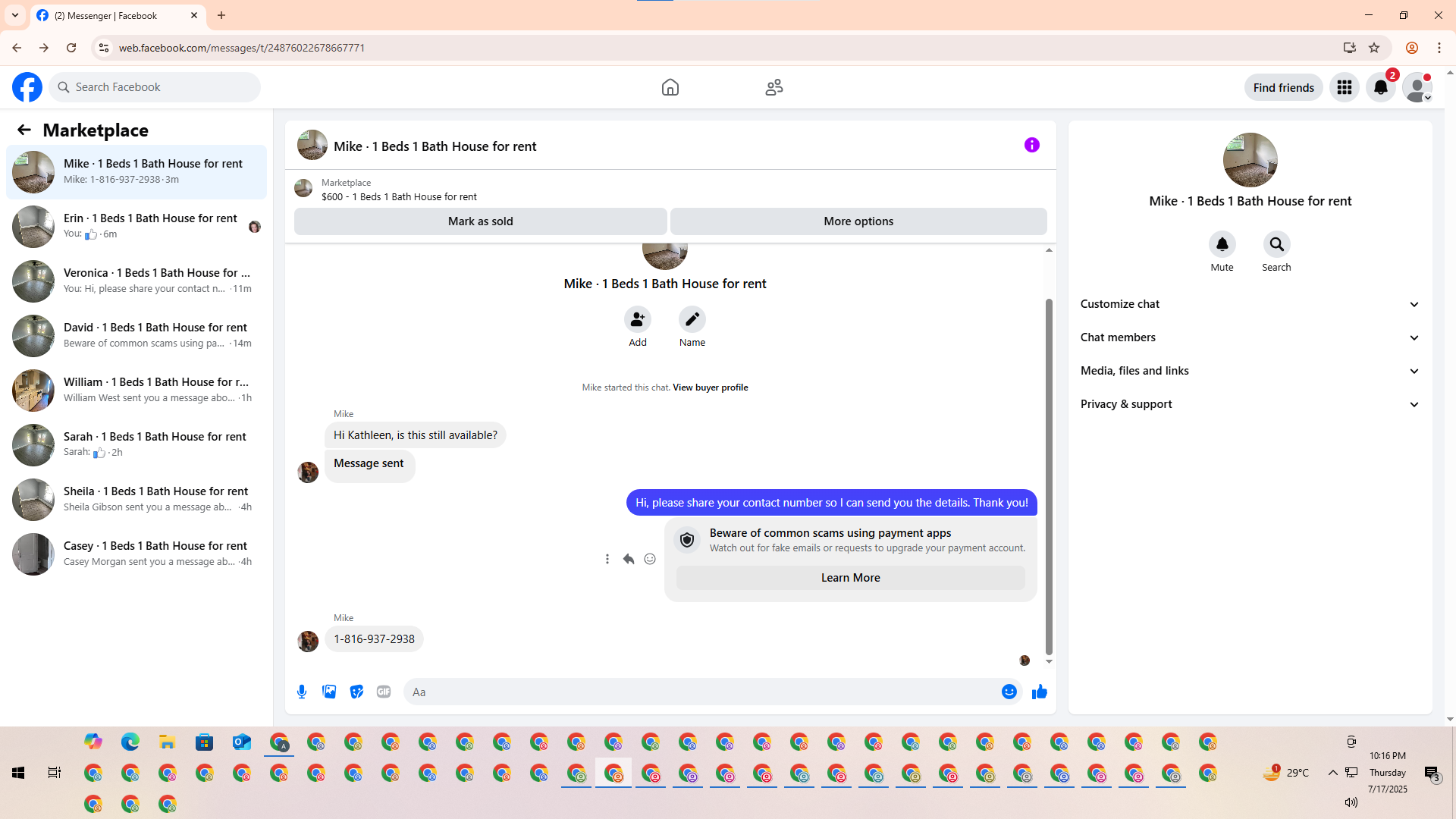This screenshot has height=819, width=1456.
Task: Open Outlook from the taskbar
Action: pyautogui.click(x=241, y=742)
